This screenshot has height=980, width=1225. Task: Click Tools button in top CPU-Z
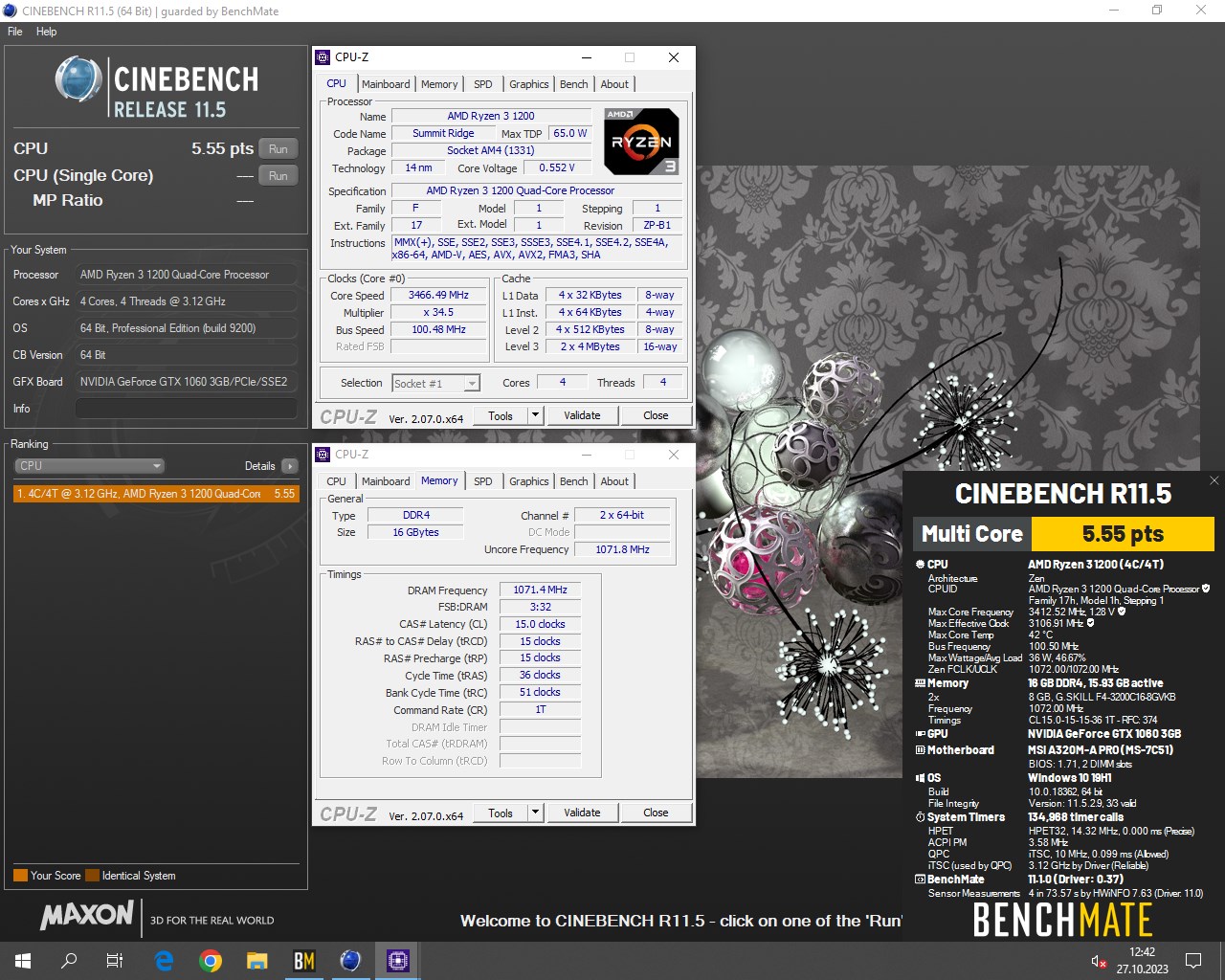click(x=501, y=415)
